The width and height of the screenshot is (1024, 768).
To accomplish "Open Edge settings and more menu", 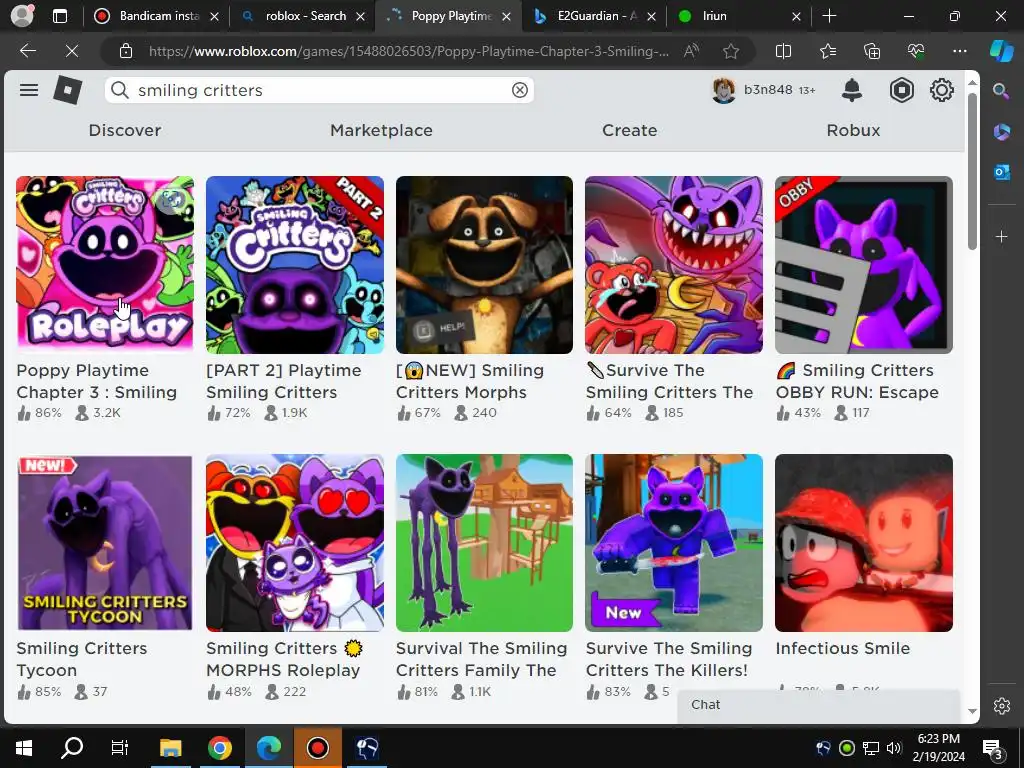I will pos(959,51).
